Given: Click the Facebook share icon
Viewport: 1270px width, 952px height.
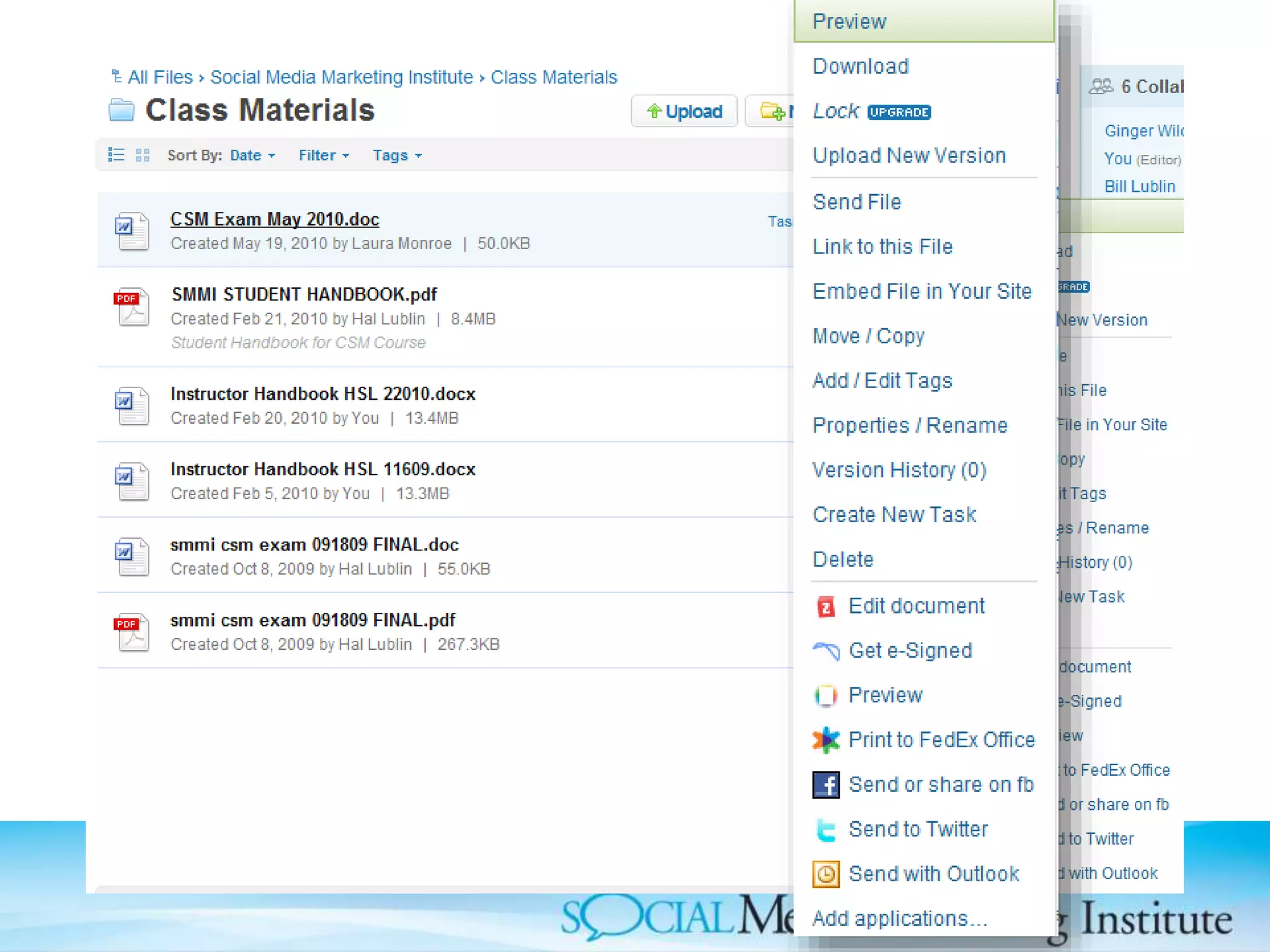Looking at the screenshot, I should [826, 785].
